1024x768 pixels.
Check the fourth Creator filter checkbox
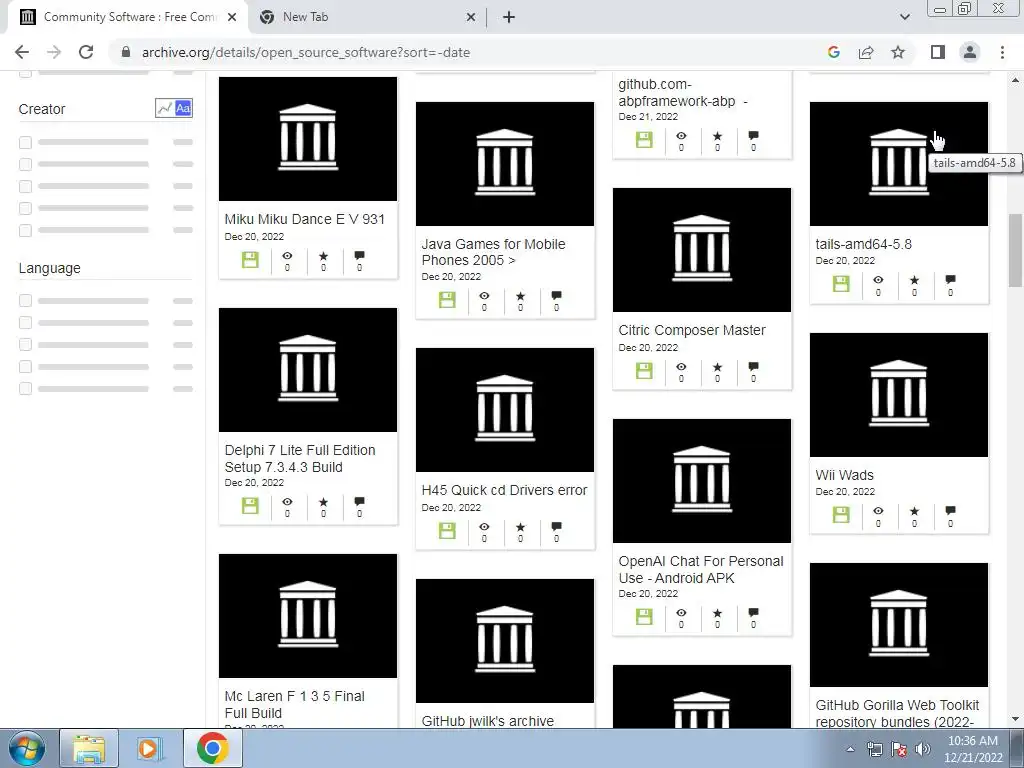[x=25, y=208]
